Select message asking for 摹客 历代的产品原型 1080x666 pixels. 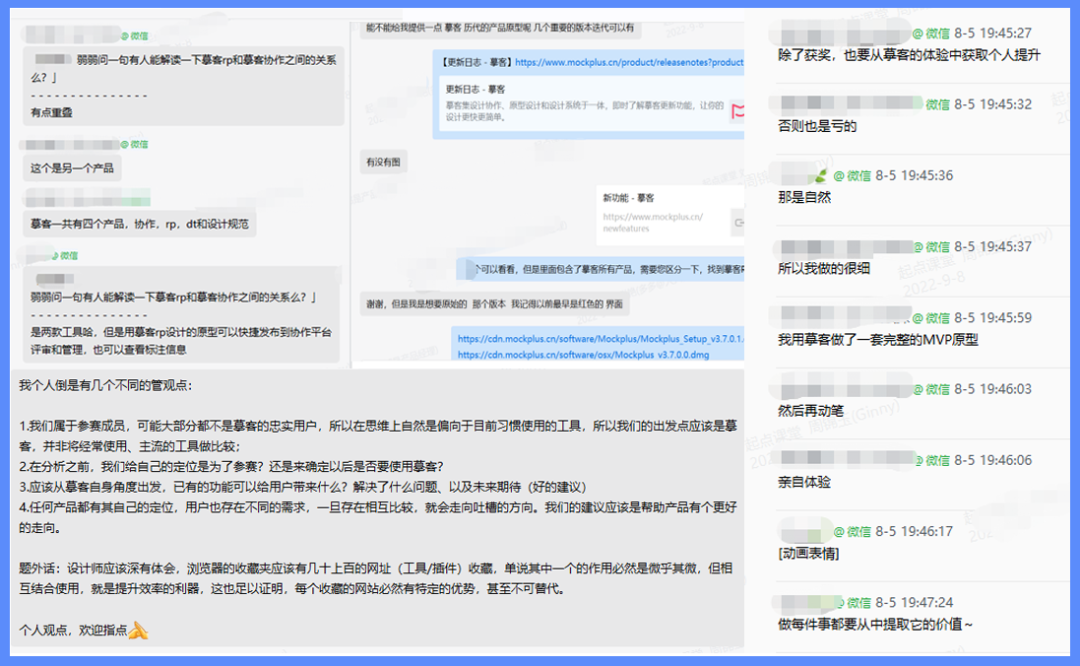point(500,28)
